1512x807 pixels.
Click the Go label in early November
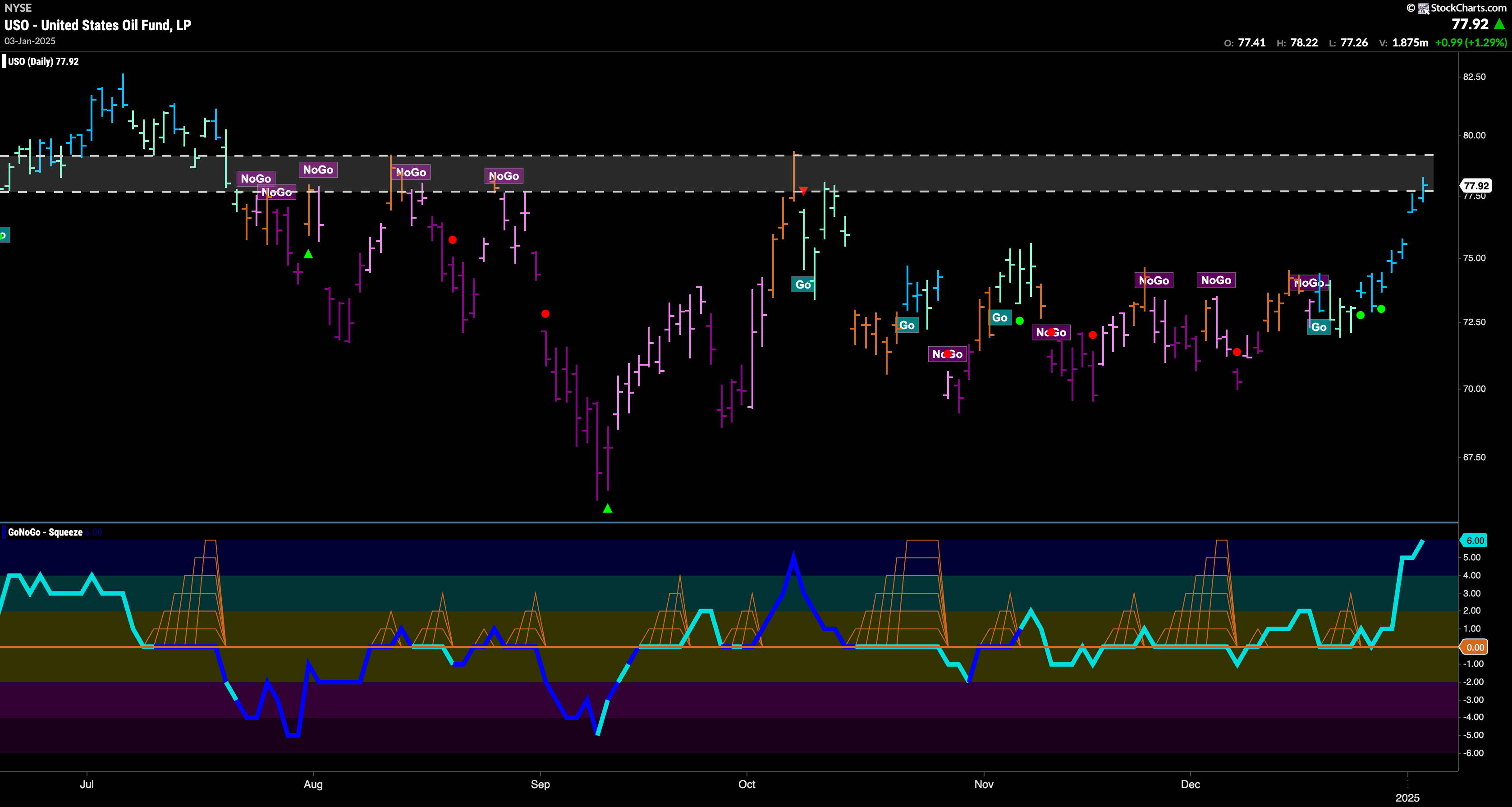click(x=999, y=317)
